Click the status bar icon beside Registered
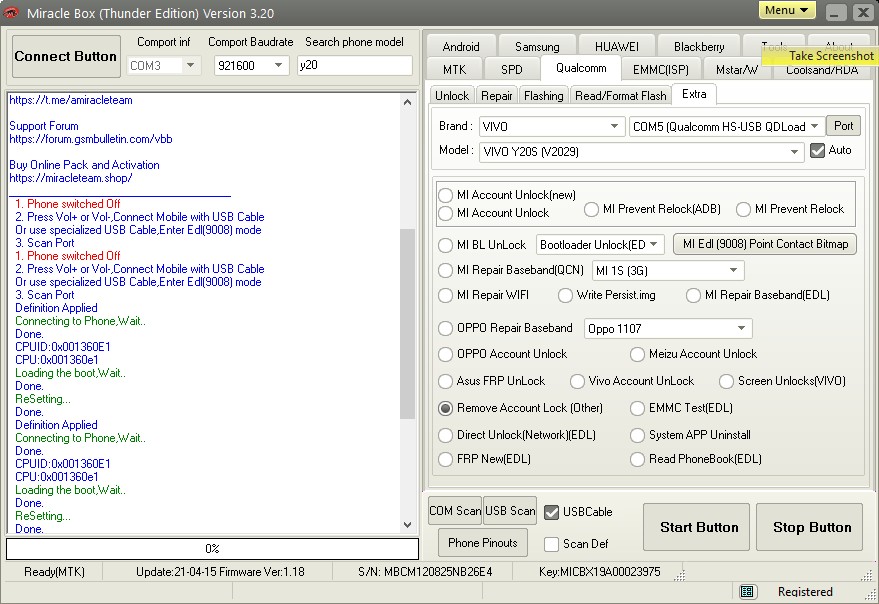The width and height of the screenshot is (879, 604). [746, 592]
